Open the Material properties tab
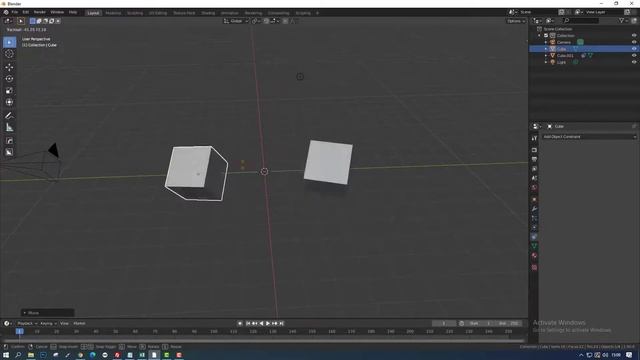Screen dimensions: 640x360 534,256
